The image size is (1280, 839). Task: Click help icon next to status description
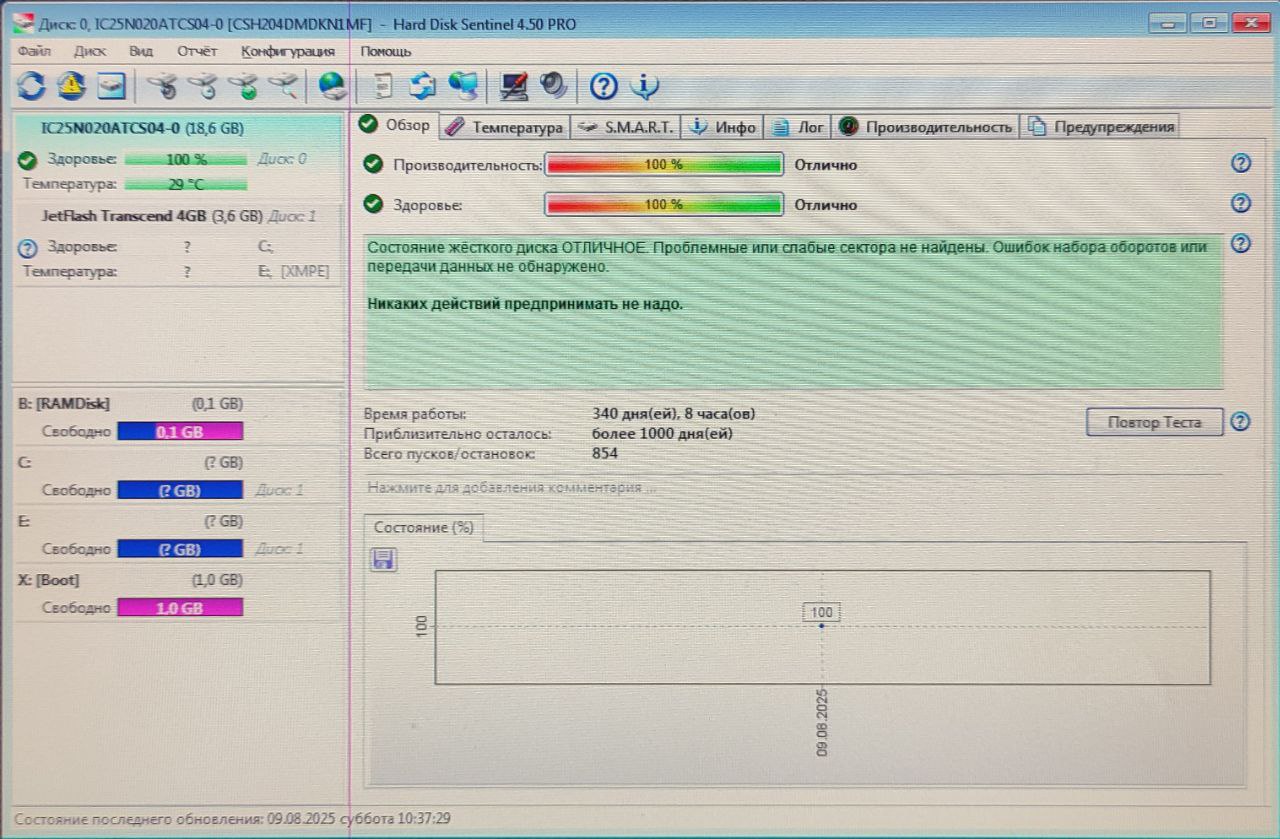pyautogui.click(x=1241, y=243)
